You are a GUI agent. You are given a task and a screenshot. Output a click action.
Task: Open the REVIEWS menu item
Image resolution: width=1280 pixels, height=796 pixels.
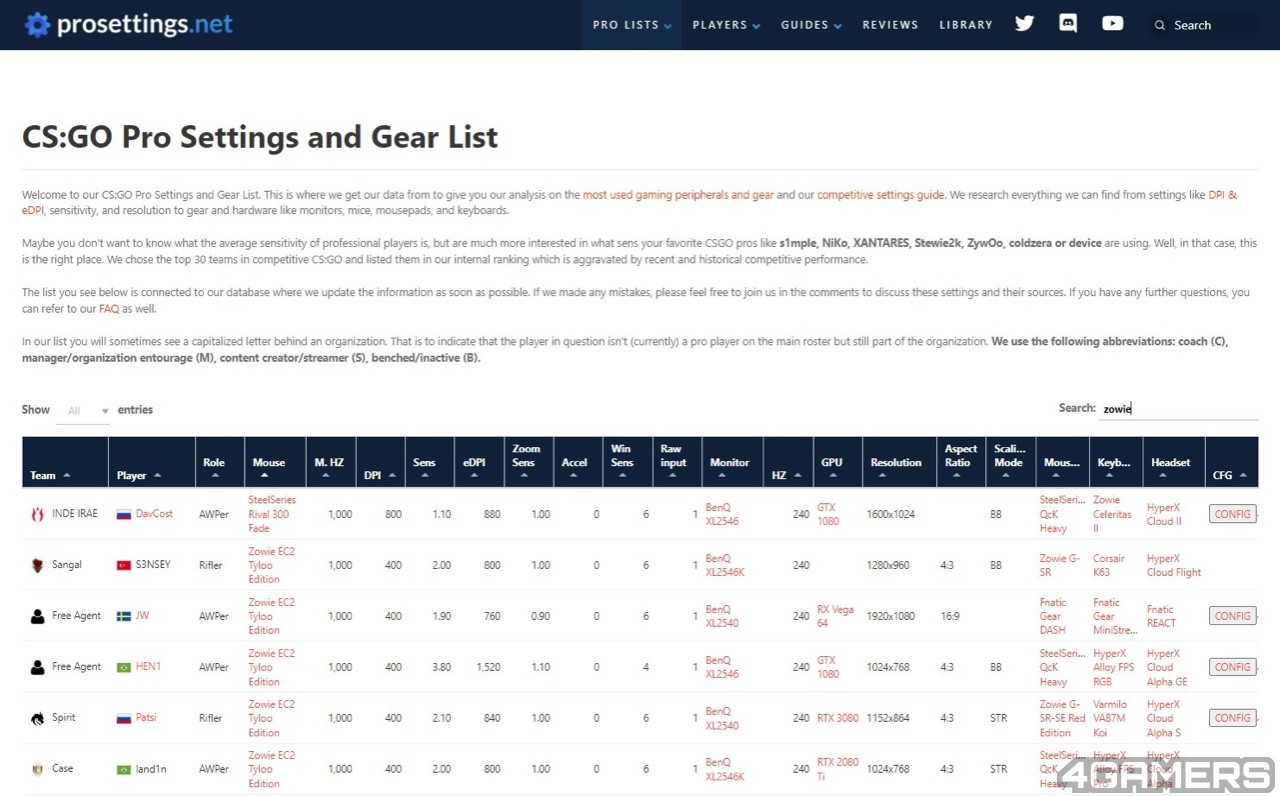890,25
